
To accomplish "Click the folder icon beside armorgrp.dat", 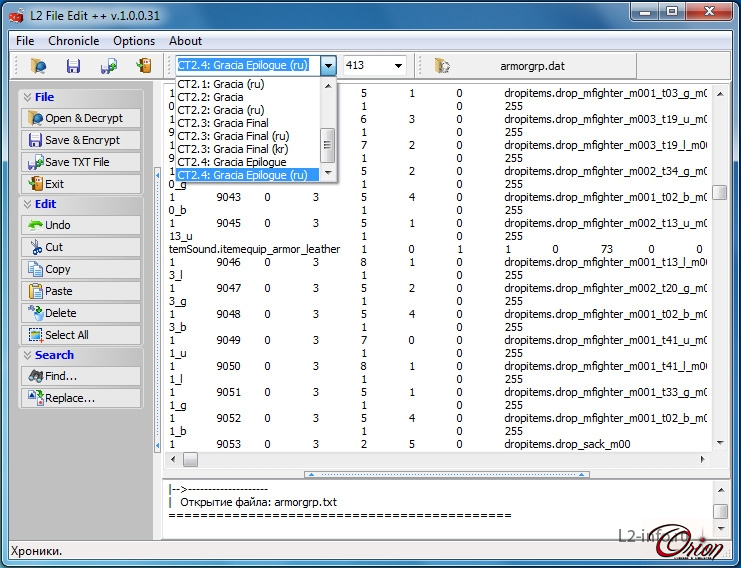I will click(x=442, y=66).
